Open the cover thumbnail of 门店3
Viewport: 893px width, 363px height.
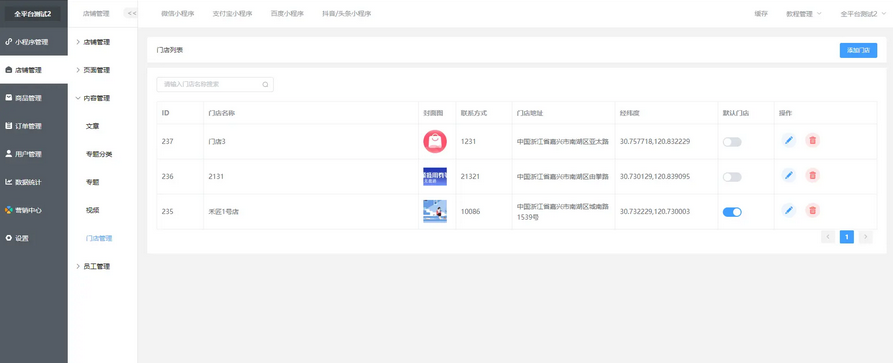(435, 141)
